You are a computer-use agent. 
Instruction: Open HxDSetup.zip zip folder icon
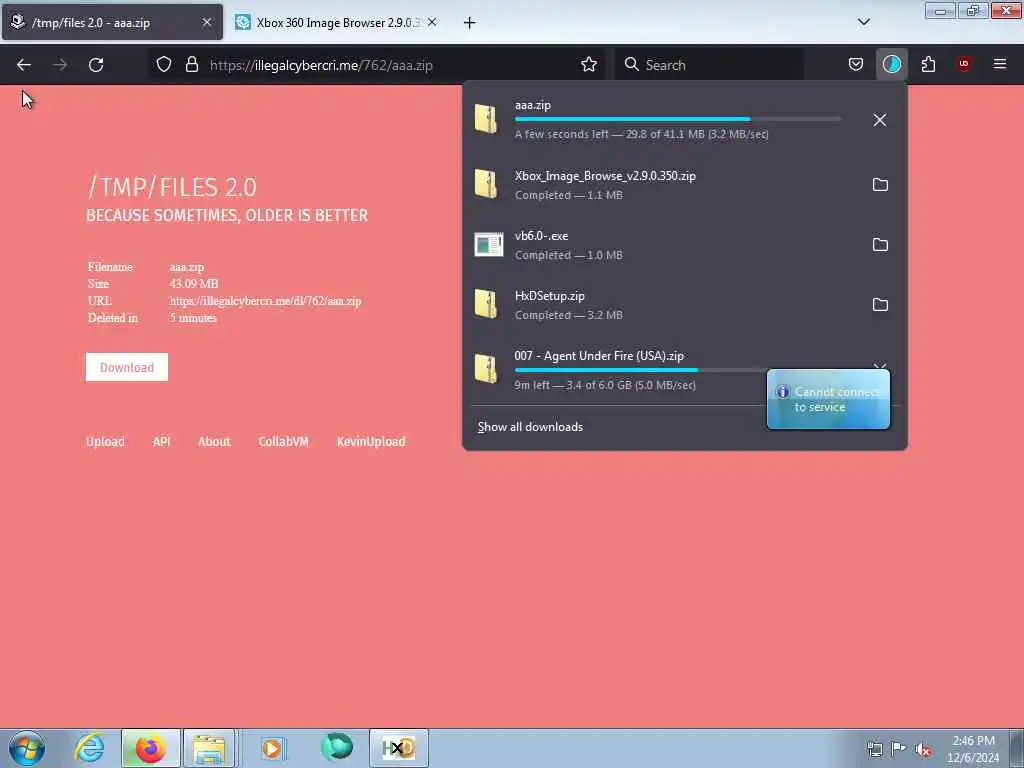(486, 304)
